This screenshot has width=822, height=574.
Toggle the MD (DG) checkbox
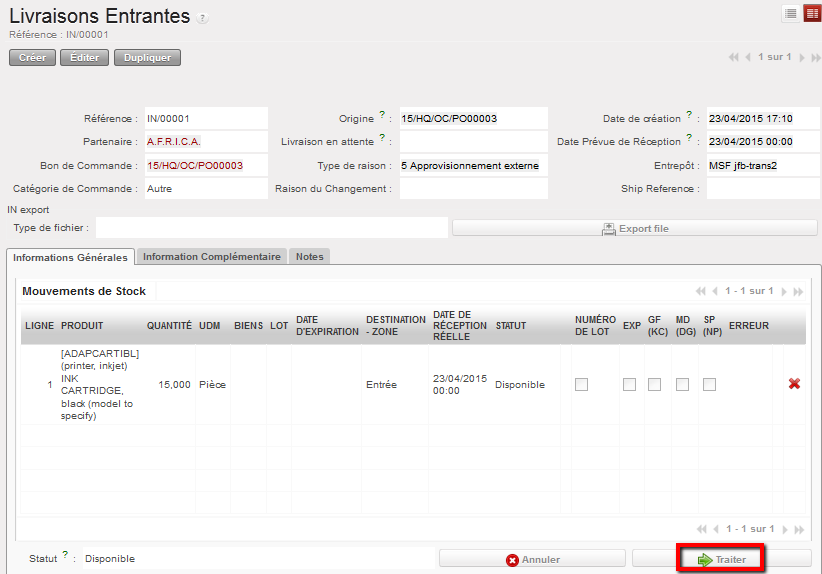tap(682, 385)
